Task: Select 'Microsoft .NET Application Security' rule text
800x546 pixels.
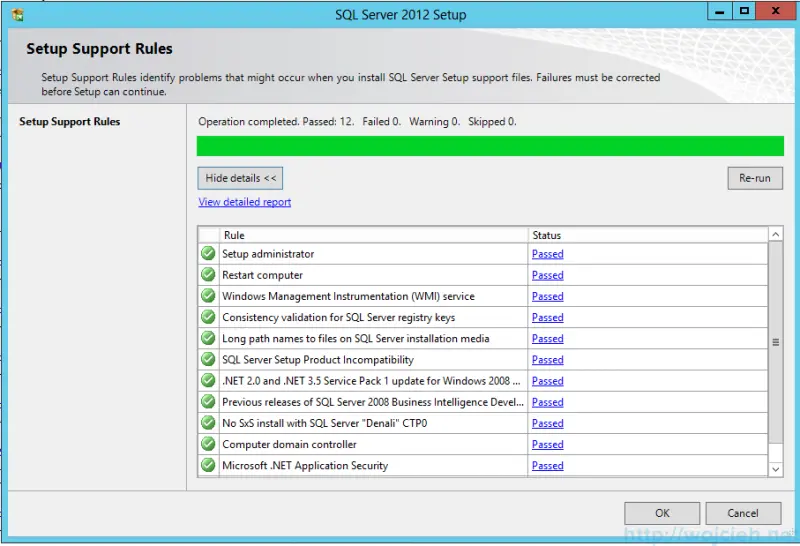Action: pos(305,465)
